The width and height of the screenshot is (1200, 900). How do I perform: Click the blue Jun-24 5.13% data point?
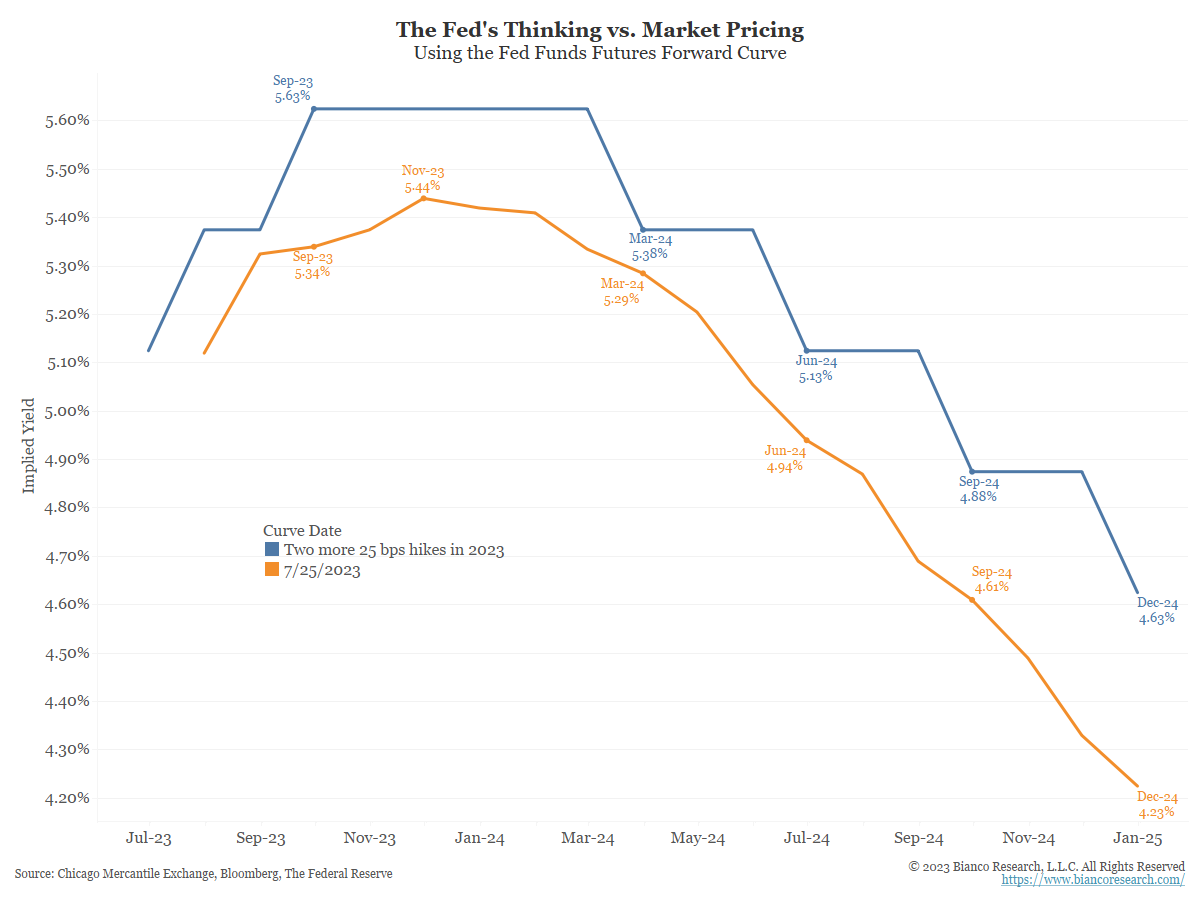(x=807, y=351)
